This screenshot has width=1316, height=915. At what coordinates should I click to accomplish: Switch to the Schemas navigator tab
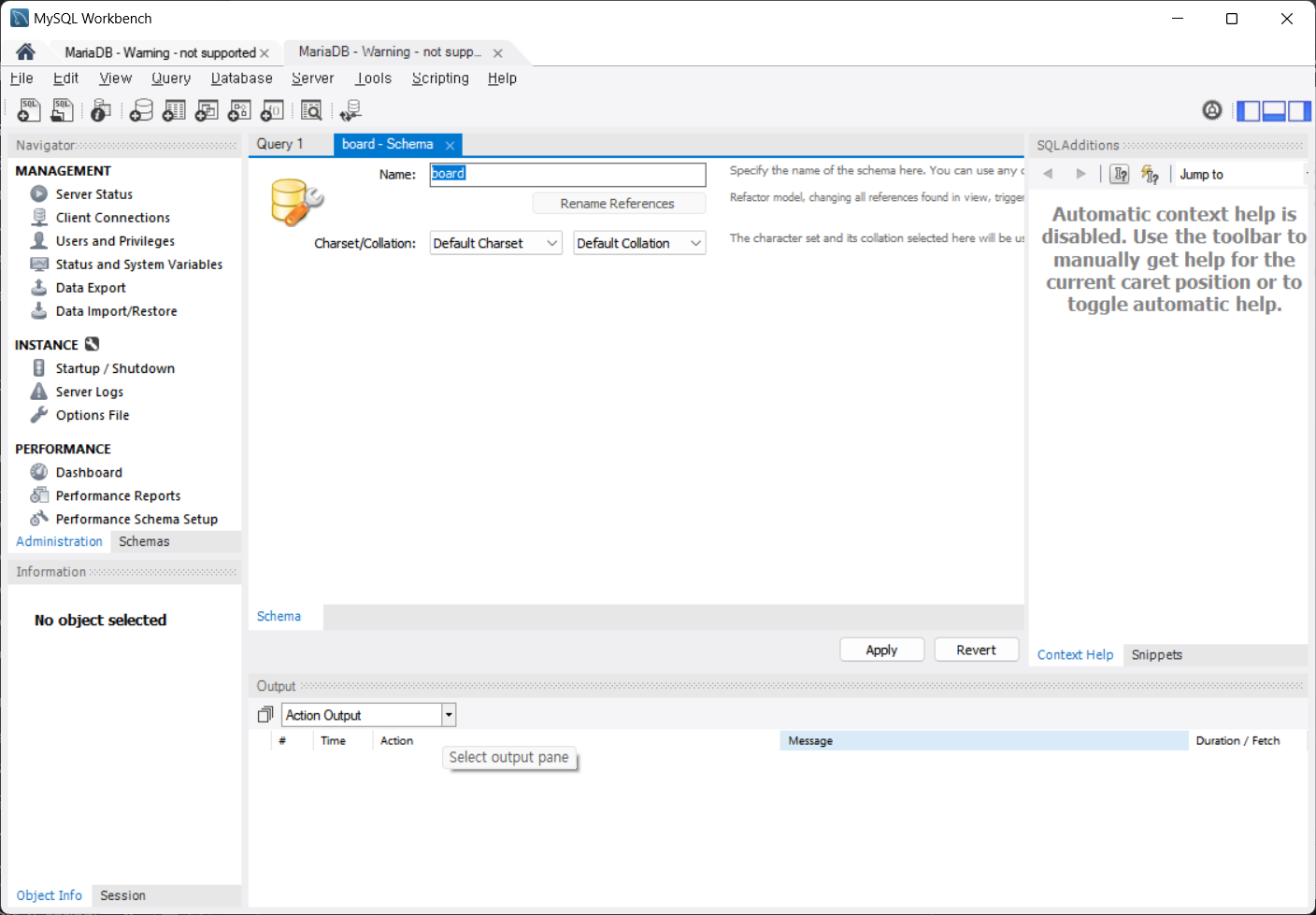click(x=144, y=541)
